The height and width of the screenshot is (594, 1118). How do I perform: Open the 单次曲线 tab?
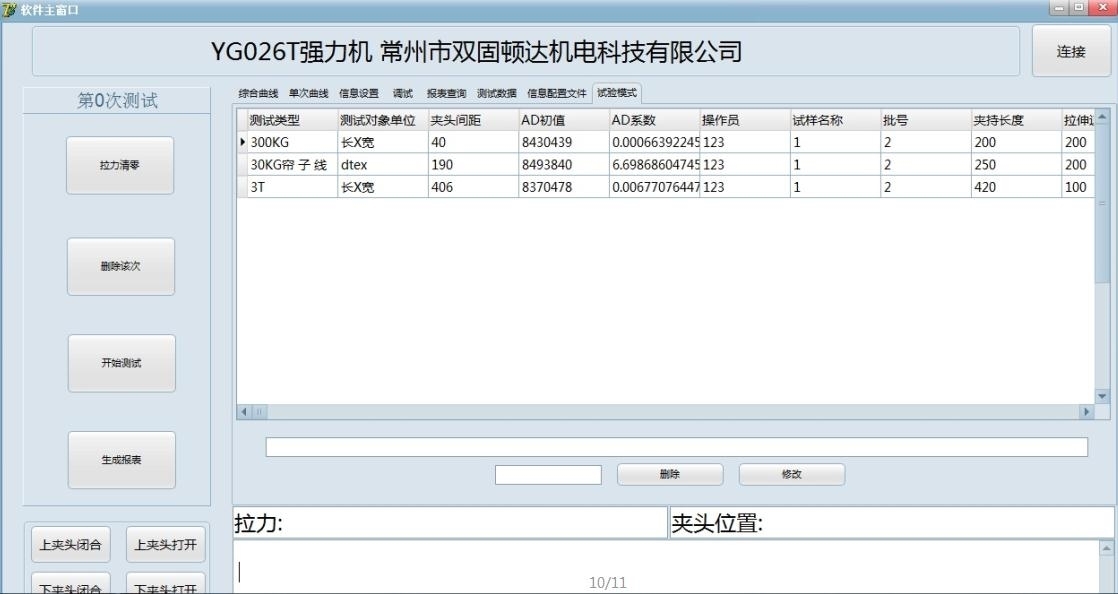point(308,94)
